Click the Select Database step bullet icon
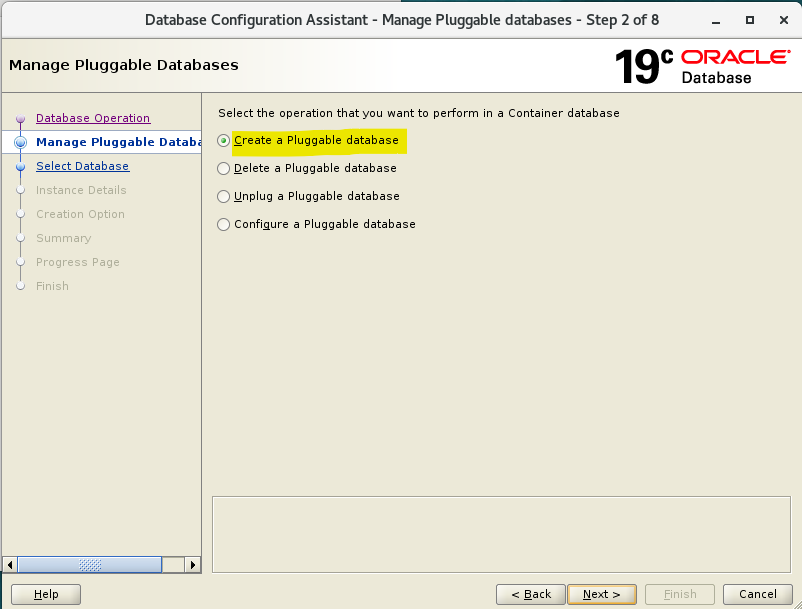Viewport: 802px width, 609px height. (20, 167)
